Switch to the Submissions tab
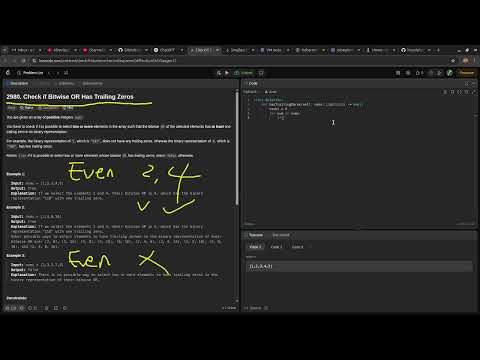This screenshot has width=480, height=360. click(92, 83)
